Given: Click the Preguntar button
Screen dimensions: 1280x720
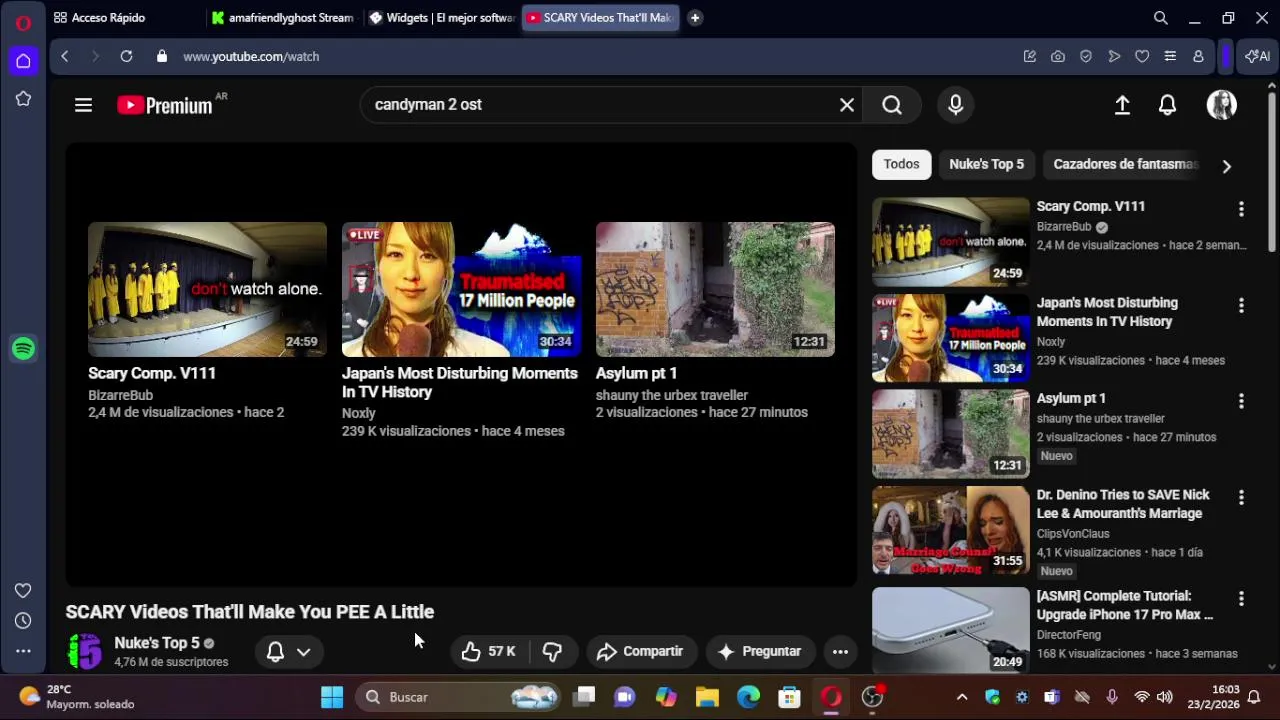Looking at the screenshot, I should (759, 651).
